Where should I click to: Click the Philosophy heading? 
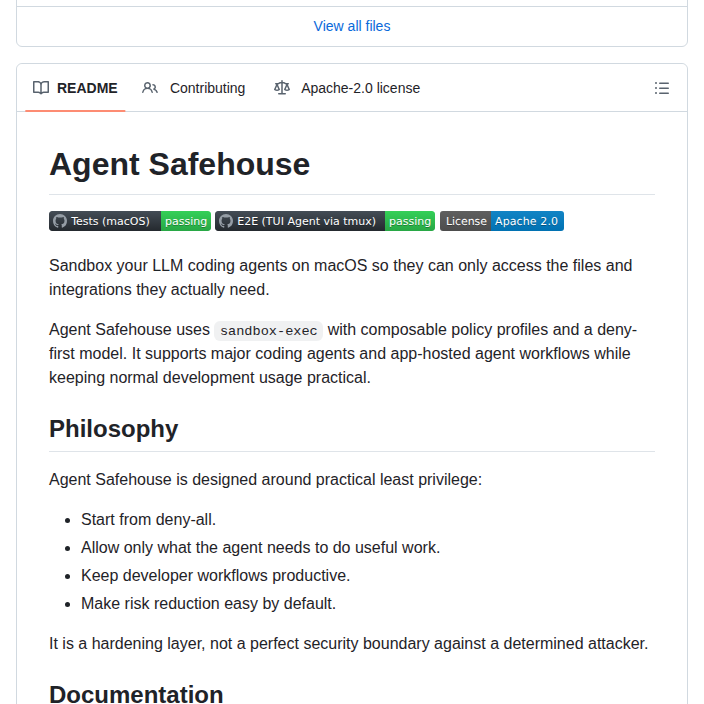pyautogui.click(x=114, y=429)
